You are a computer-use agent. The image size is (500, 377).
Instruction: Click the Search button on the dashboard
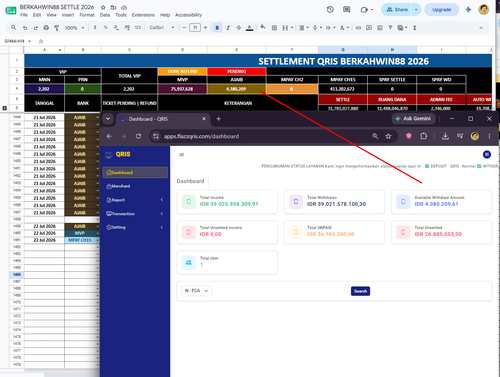(x=360, y=291)
